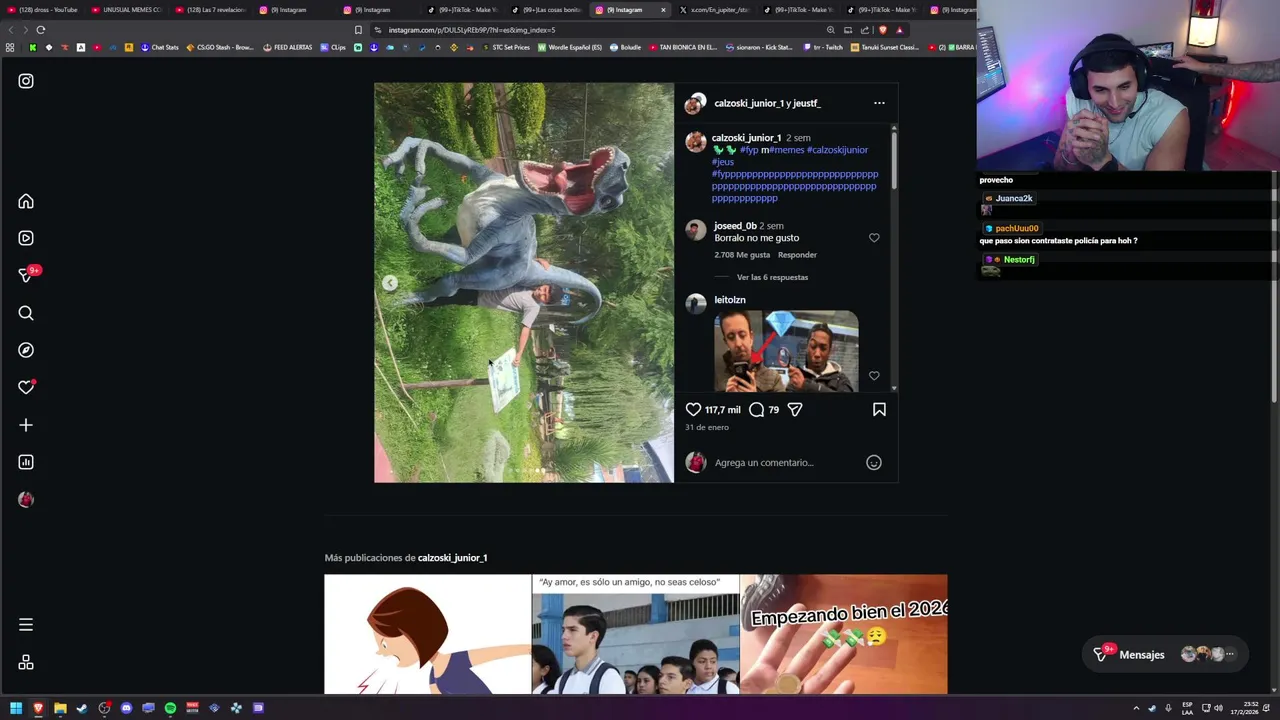This screenshot has width=1280, height=720.
Task: Share the post with the send icon
Action: click(x=795, y=409)
